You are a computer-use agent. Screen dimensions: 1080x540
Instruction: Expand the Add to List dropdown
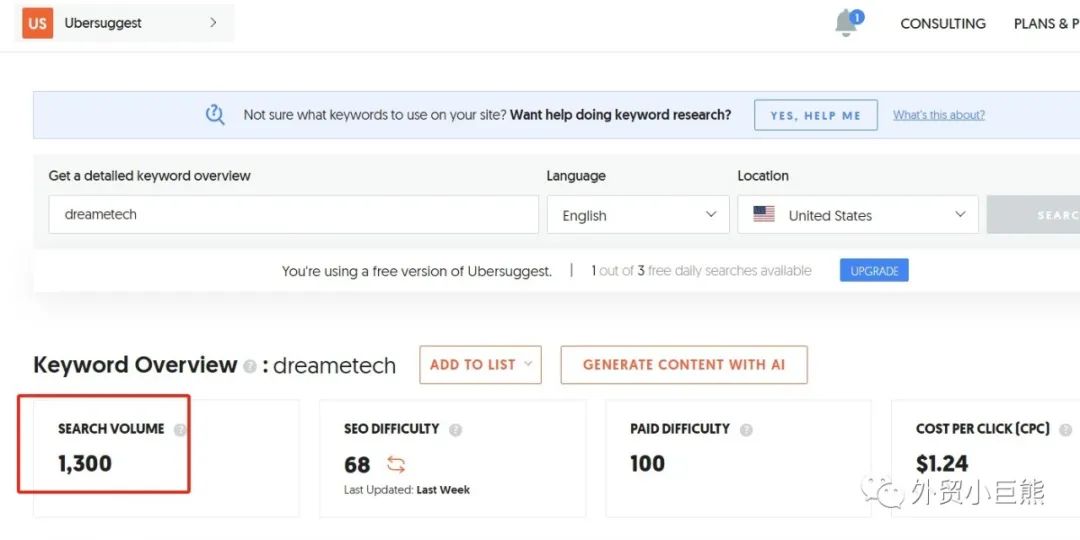pos(480,365)
